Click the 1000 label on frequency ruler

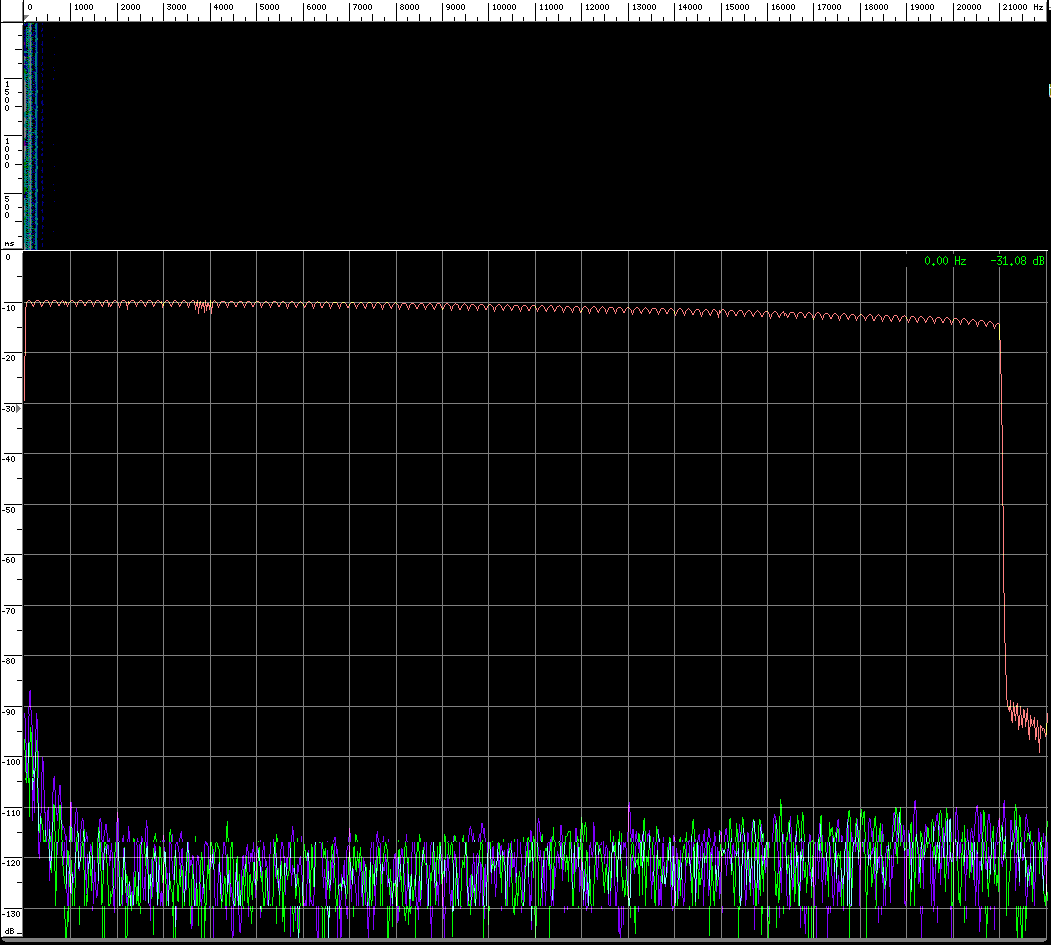tap(84, 7)
